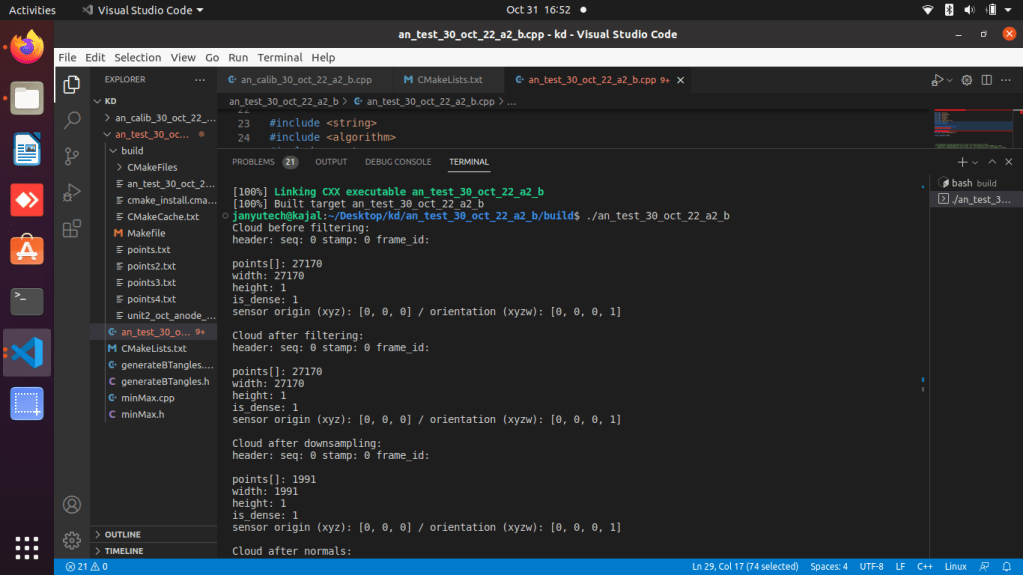Maximize the terminal panel size
This screenshot has height=575, width=1023.
(x=991, y=161)
